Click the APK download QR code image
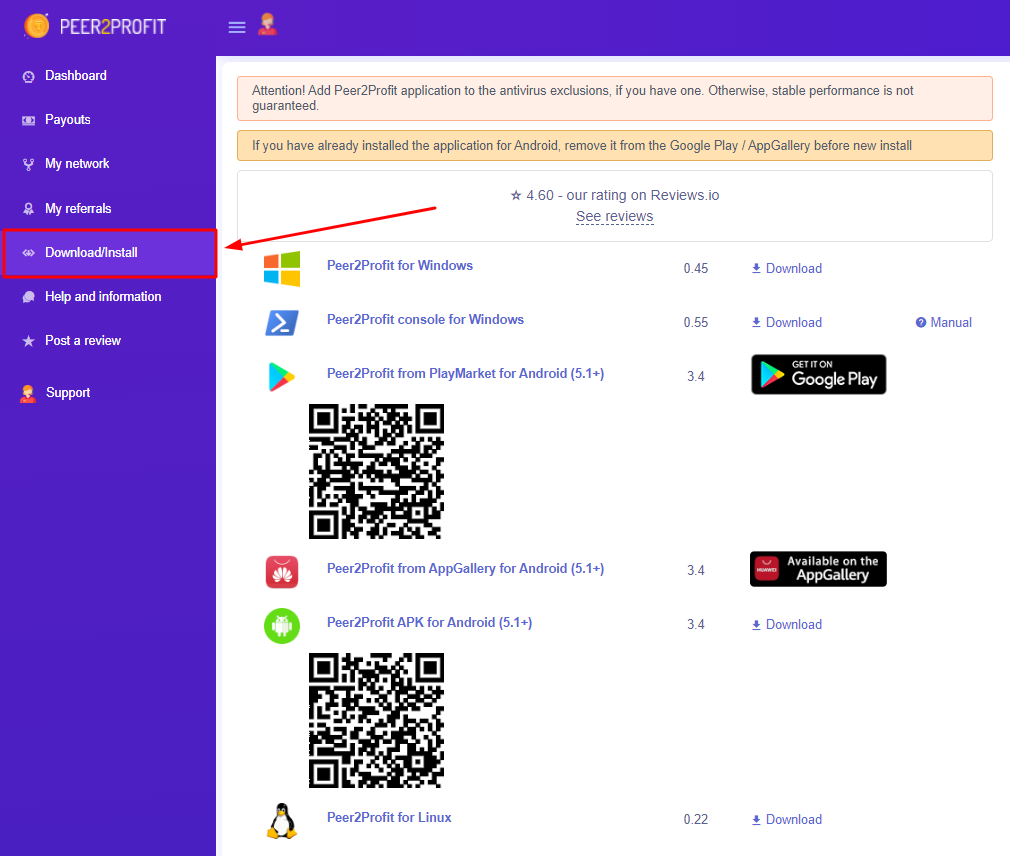Screen dimensions: 1010x856 pyautogui.click(x=376, y=720)
